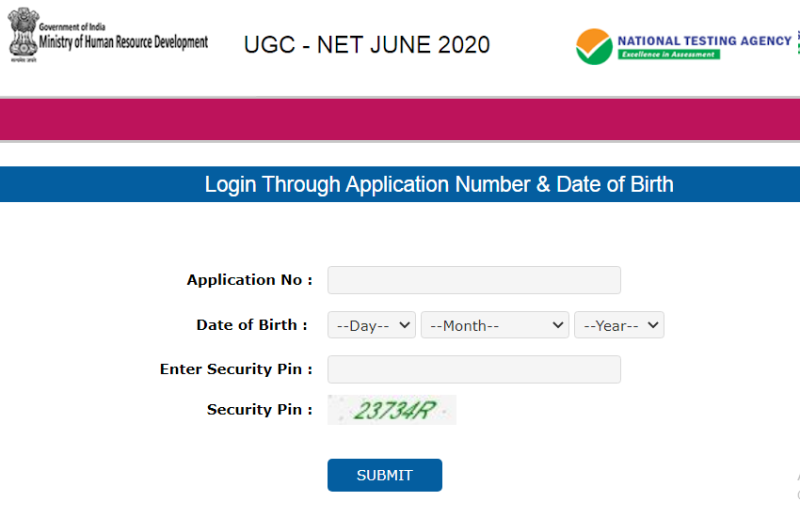The width and height of the screenshot is (800, 517).
Task: Focus the Application No text field
Action: click(474, 280)
